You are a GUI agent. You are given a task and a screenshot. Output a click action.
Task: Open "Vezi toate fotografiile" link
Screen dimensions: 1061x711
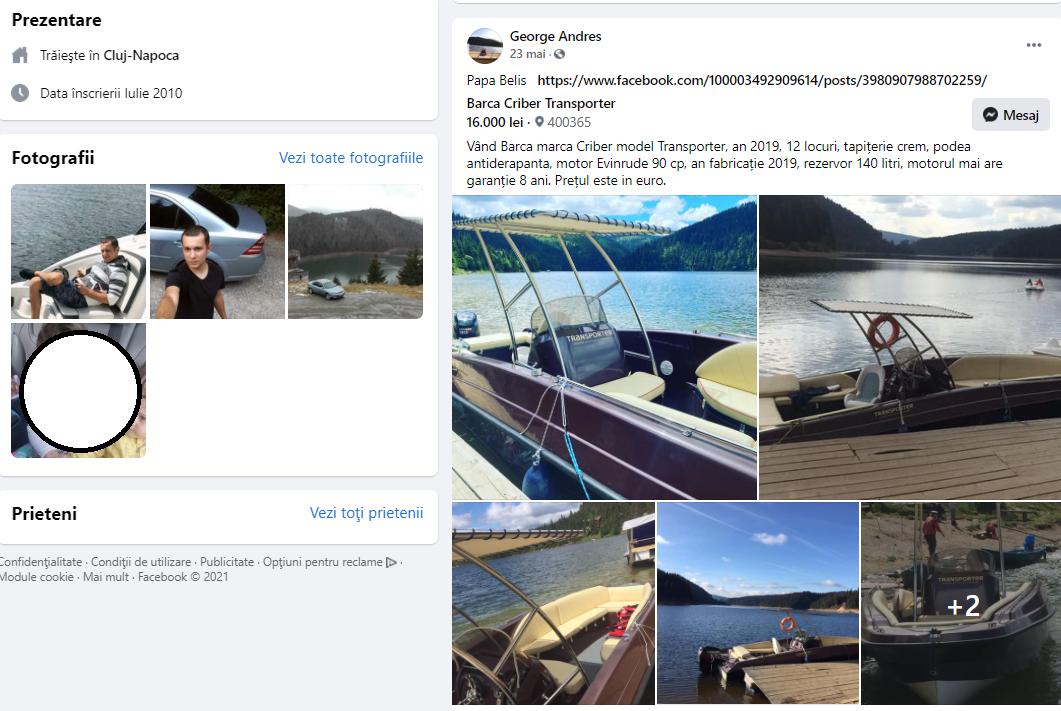pyautogui.click(x=351, y=158)
